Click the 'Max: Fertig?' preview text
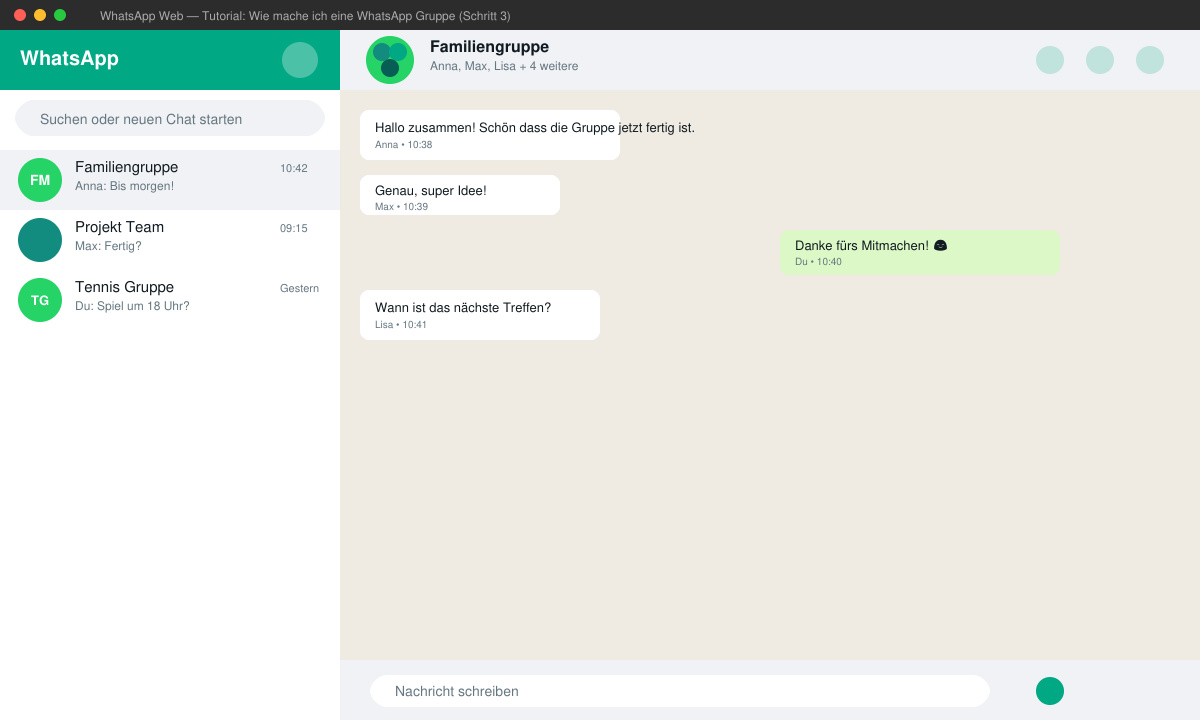The image size is (1200, 720). pos(108,246)
